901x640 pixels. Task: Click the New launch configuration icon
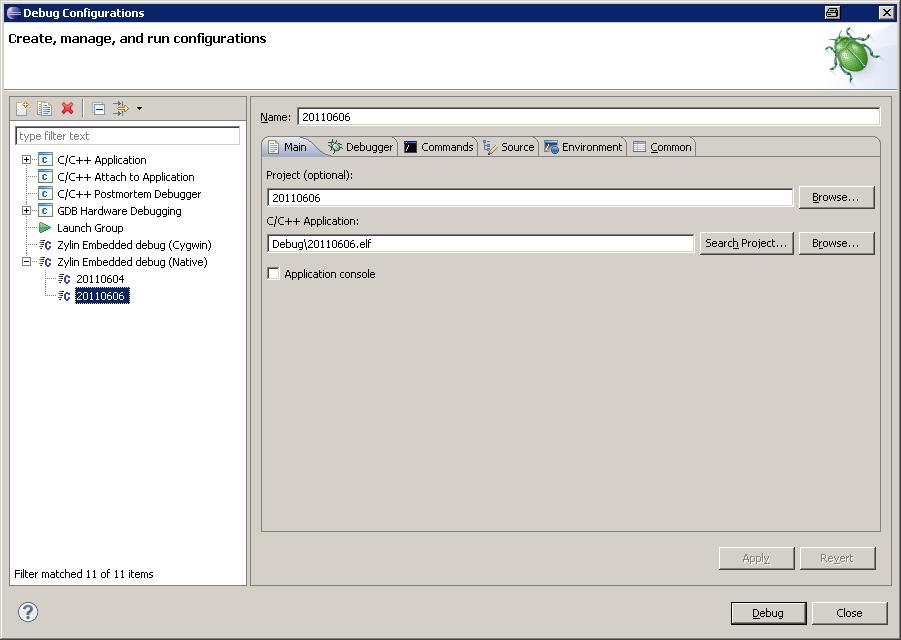pos(23,108)
